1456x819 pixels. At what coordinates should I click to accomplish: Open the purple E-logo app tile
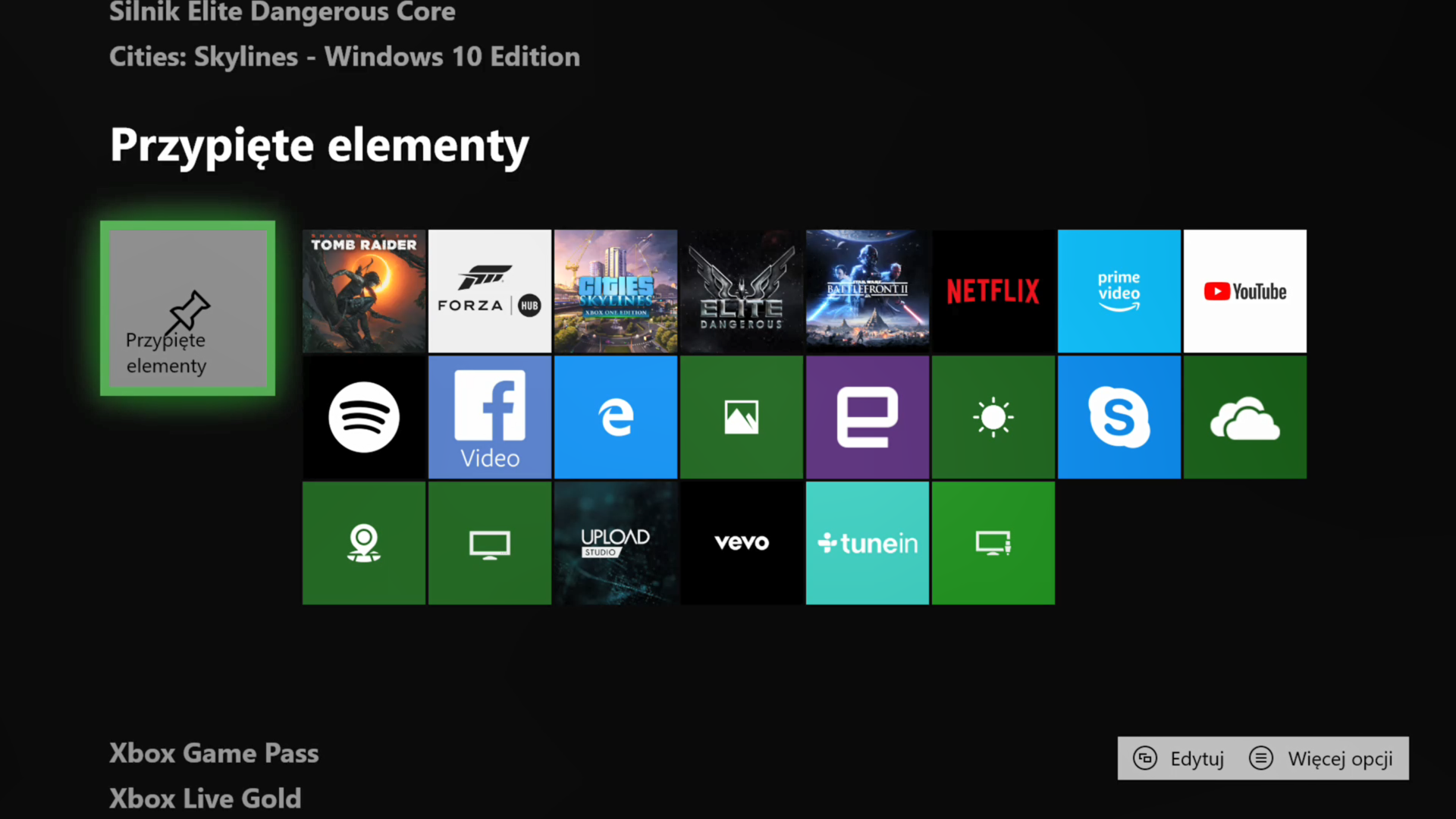[868, 417]
